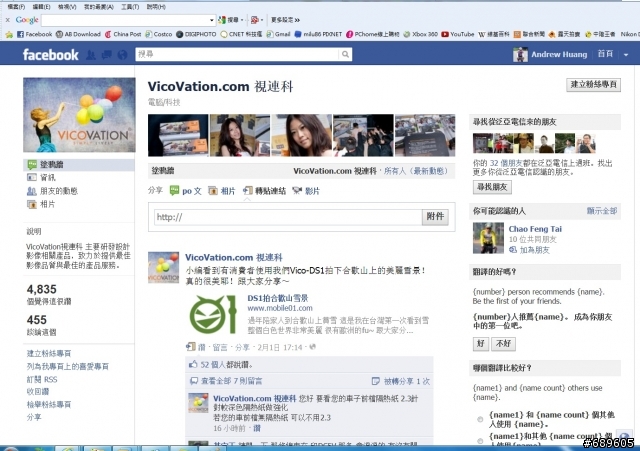Select radio for {name1} 和 {name count} translation
This screenshot has width=640, height=451.
[x=480, y=419]
